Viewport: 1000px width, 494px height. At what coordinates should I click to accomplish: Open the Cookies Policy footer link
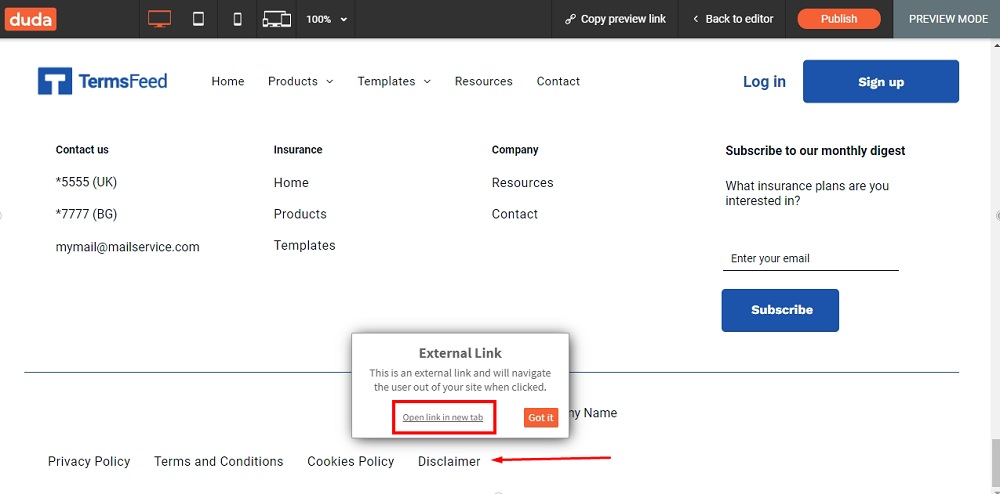[x=351, y=461]
